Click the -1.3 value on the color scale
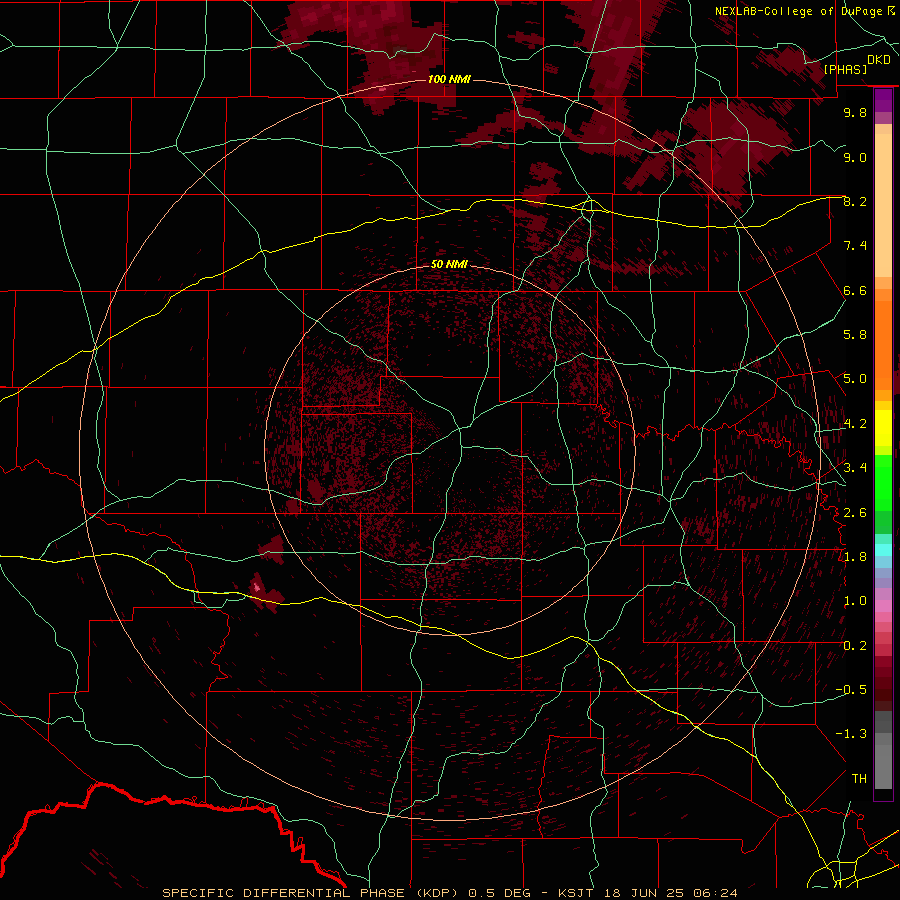Screen dimensions: 900x900 pos(851,734)
